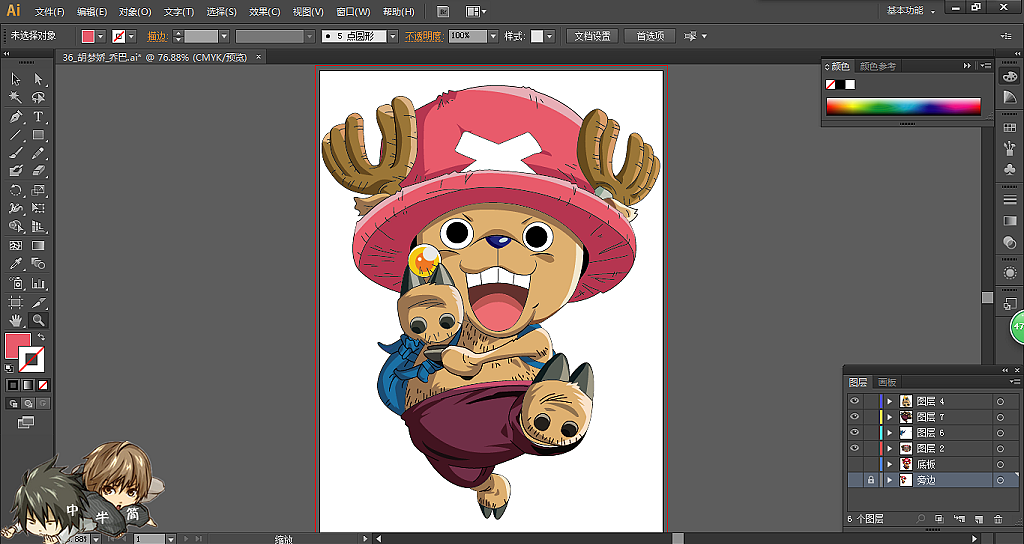Viewport: 1024px width, 544px height.
Task: Select the Magic Wand tool
Action: [x=16, y=97]
